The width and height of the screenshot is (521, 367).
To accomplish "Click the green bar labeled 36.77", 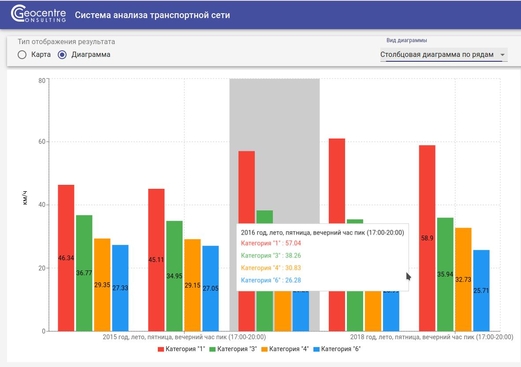I will point(84,273).
